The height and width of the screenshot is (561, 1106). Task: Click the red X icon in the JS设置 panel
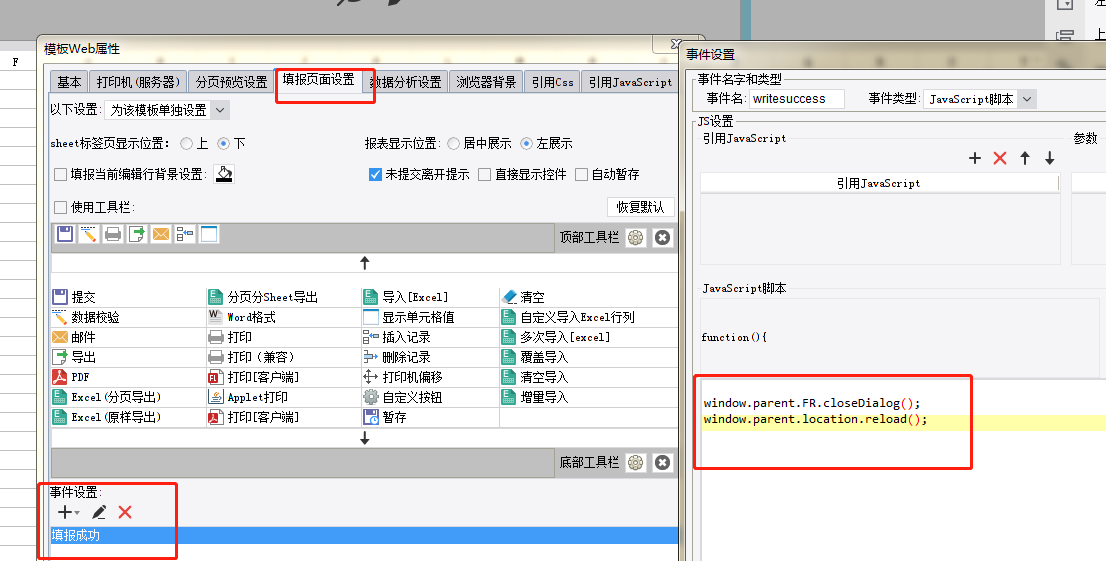pyautogui.click(x=999, y=158)
